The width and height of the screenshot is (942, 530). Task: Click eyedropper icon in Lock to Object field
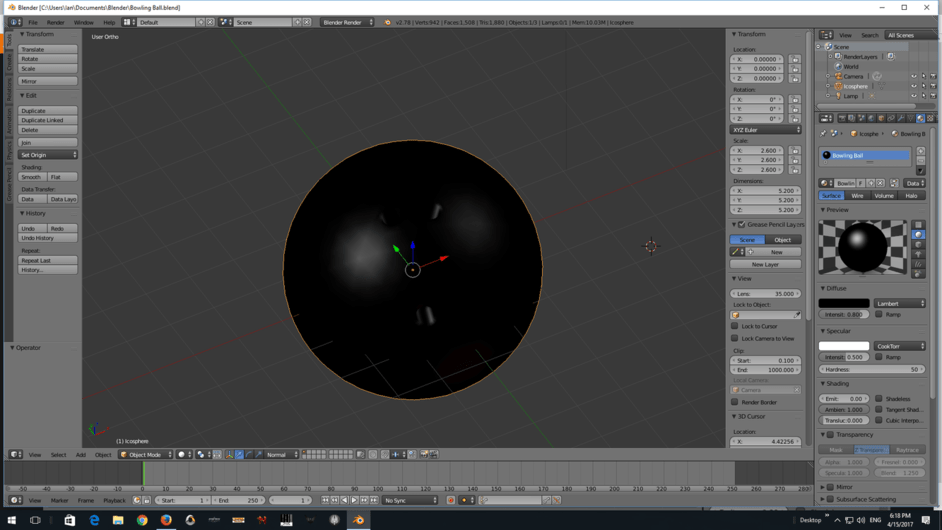[x=797, y=315]
